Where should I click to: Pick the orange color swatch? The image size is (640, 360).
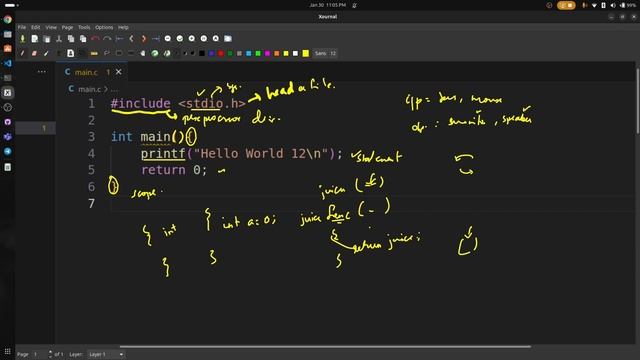[x=277, y=53]
